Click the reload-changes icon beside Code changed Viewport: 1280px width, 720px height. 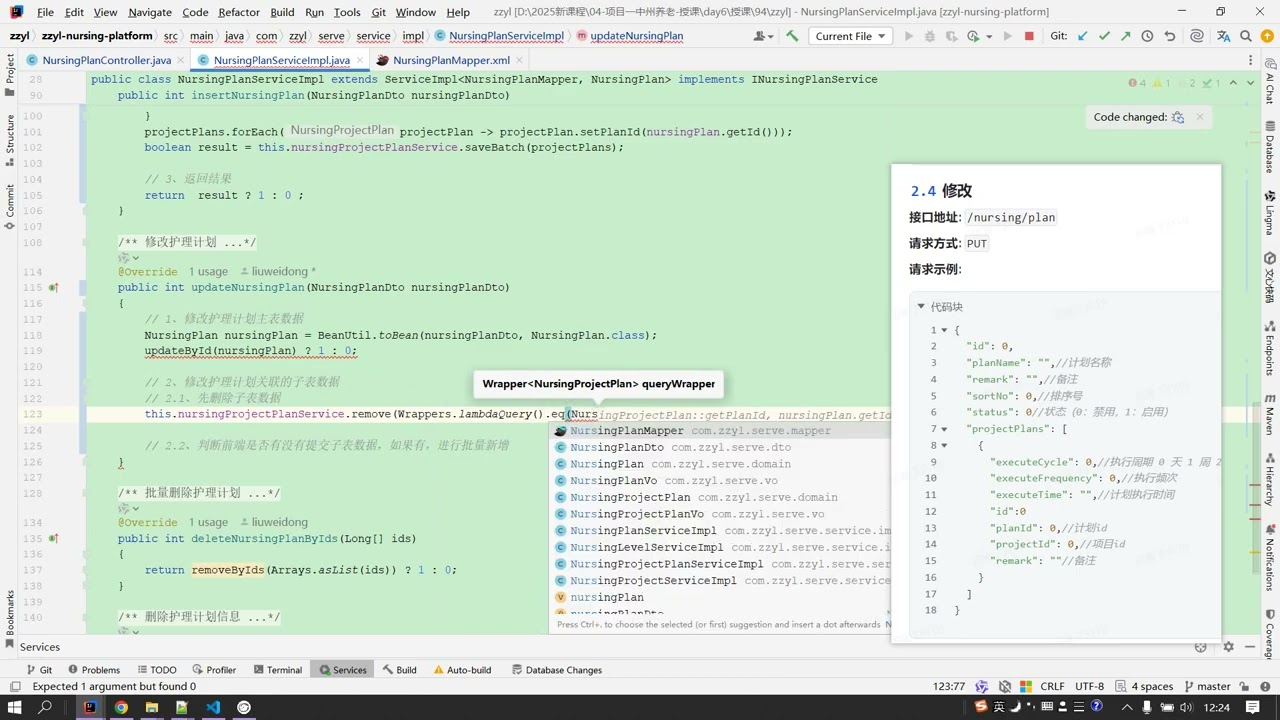tap(1178, 117)
